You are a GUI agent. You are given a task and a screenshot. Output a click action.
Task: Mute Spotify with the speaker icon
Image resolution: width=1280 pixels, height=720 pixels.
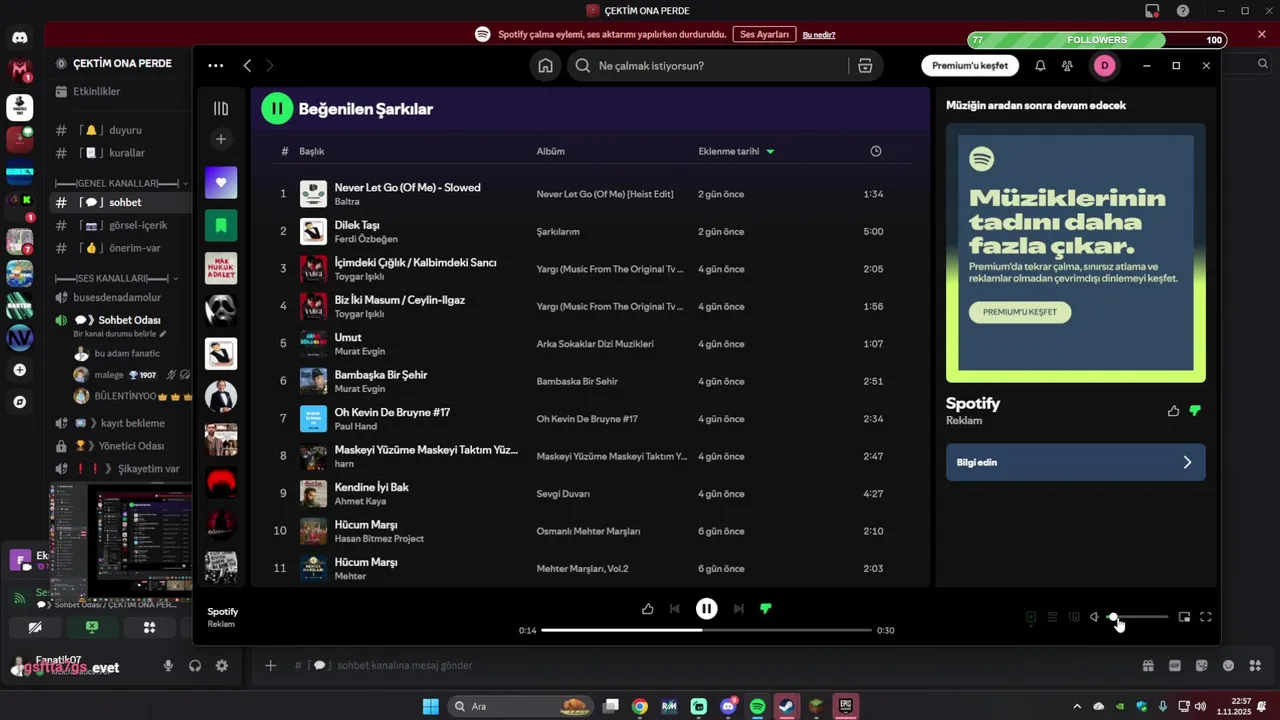coord(1094,617)
